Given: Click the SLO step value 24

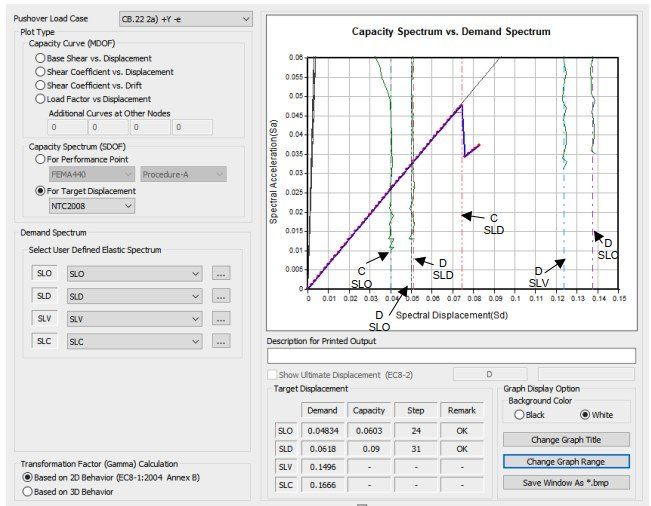Looking at the screenshot, I should point(416,431).
